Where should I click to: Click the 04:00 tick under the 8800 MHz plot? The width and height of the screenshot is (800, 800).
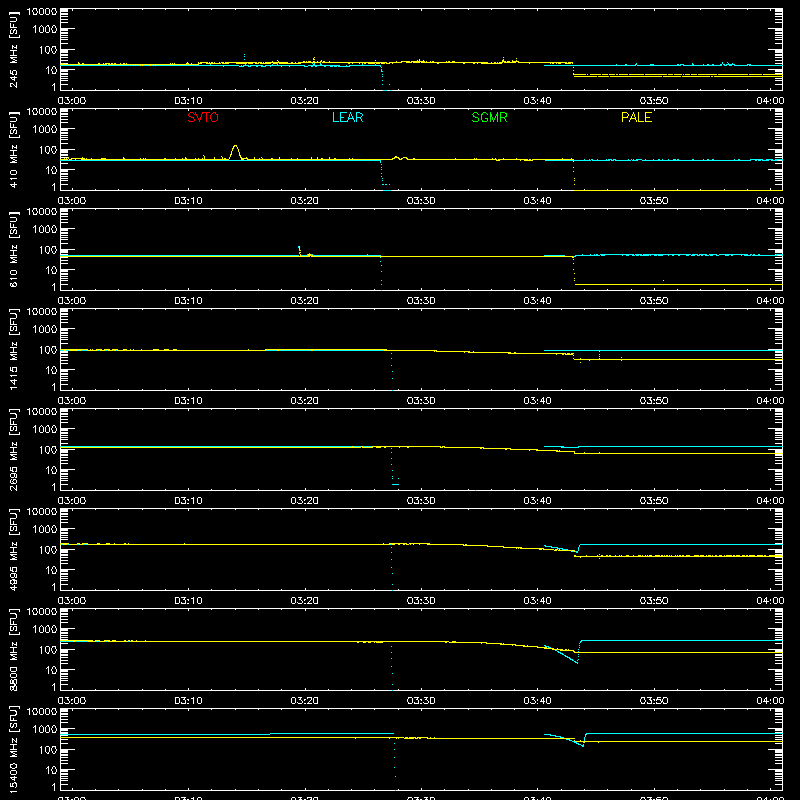pos(770,701)
